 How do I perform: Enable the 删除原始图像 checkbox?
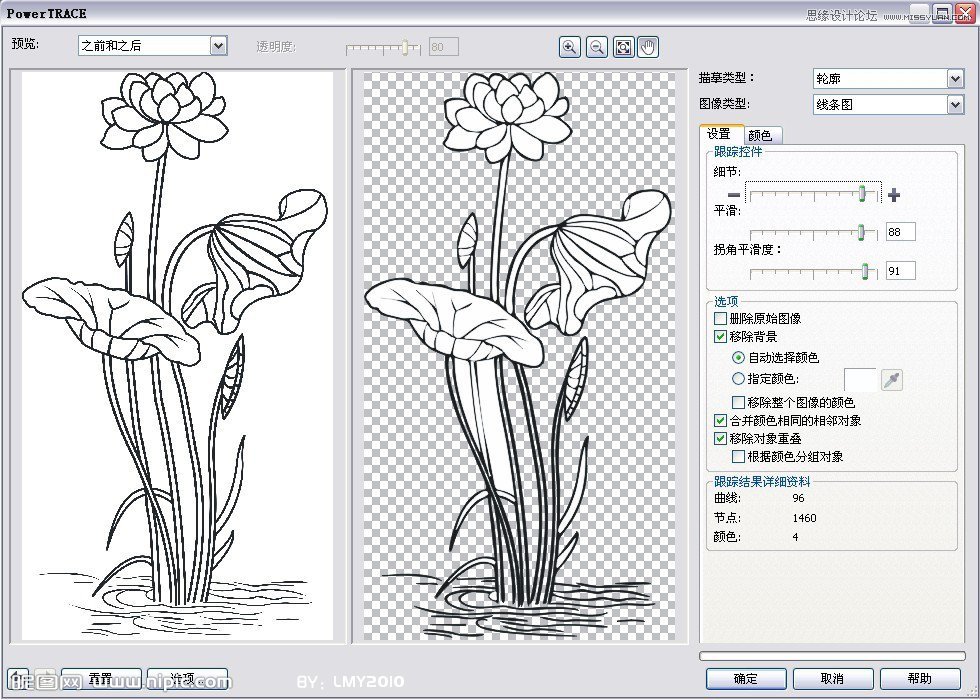point(721,318)
